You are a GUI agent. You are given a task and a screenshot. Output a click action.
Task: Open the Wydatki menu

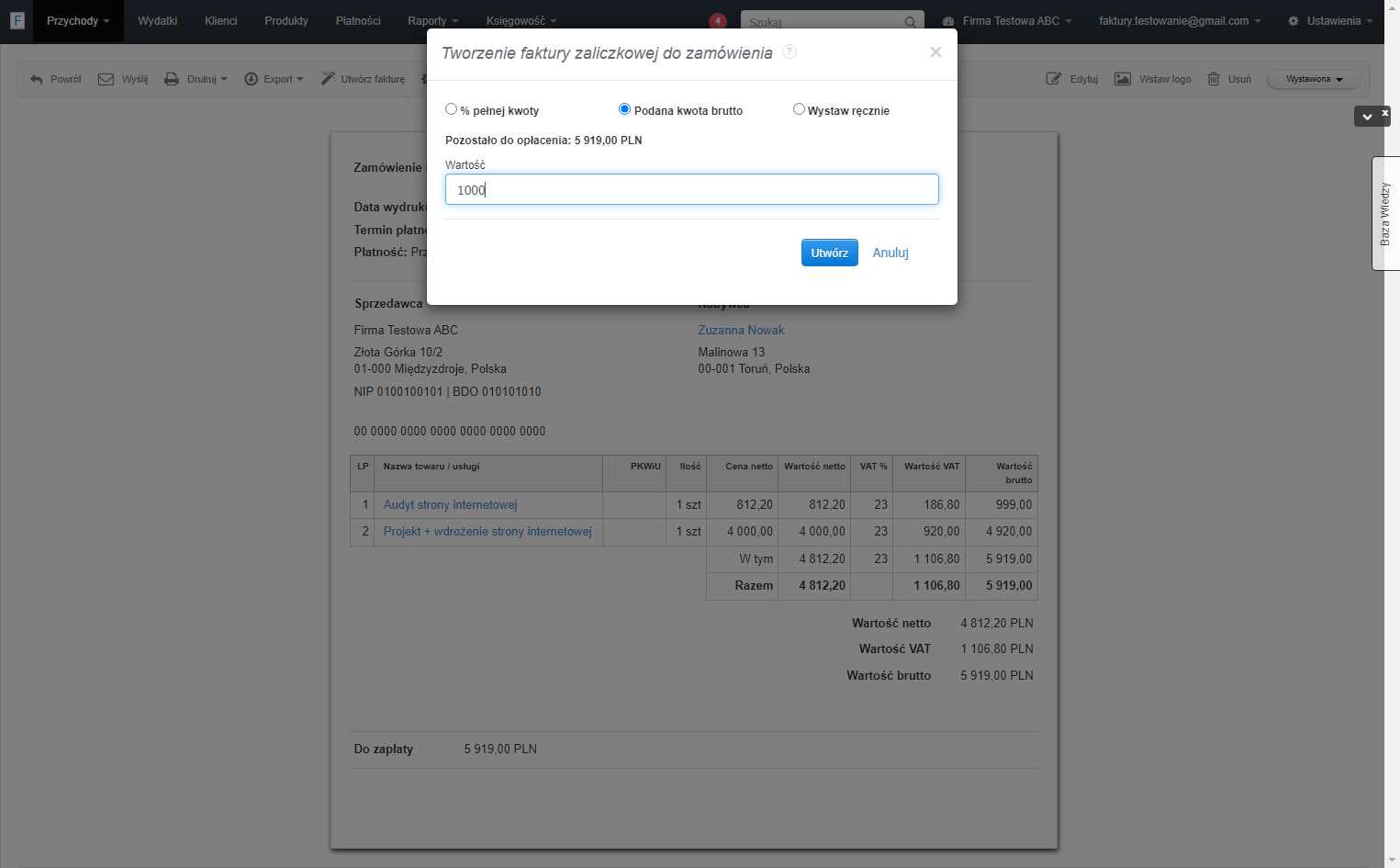(158, 21)
